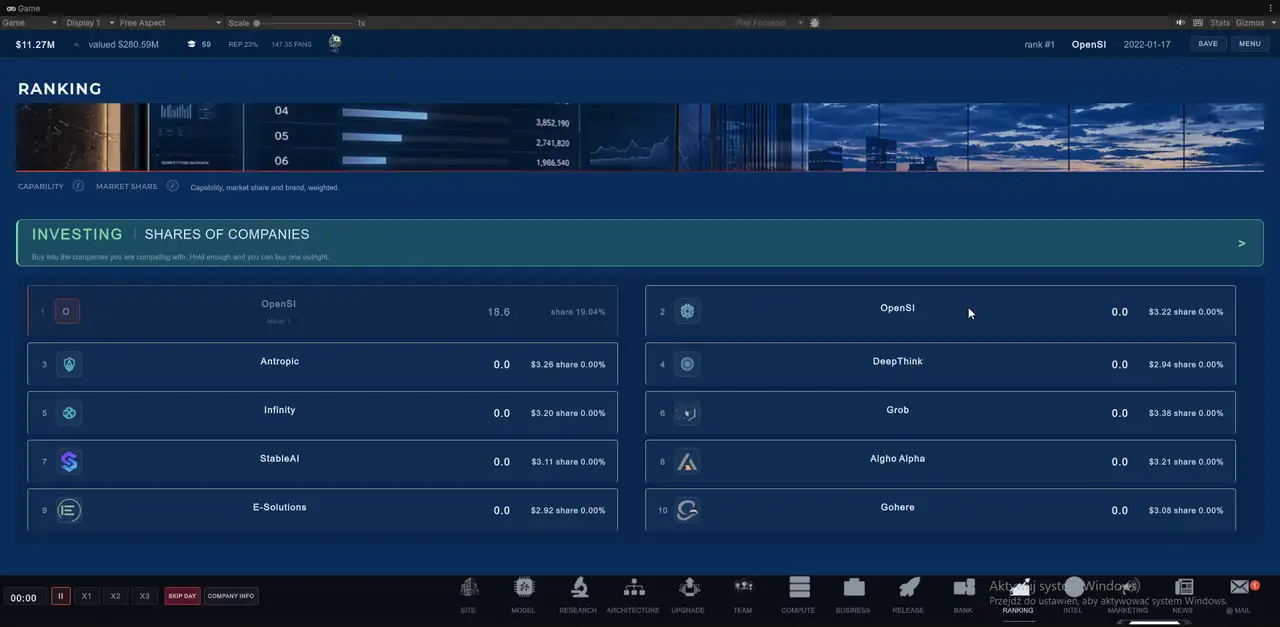Viewport: 1280px width, 627px height.
Task: Click the Gohere company logo
Action: click(687, 511)
